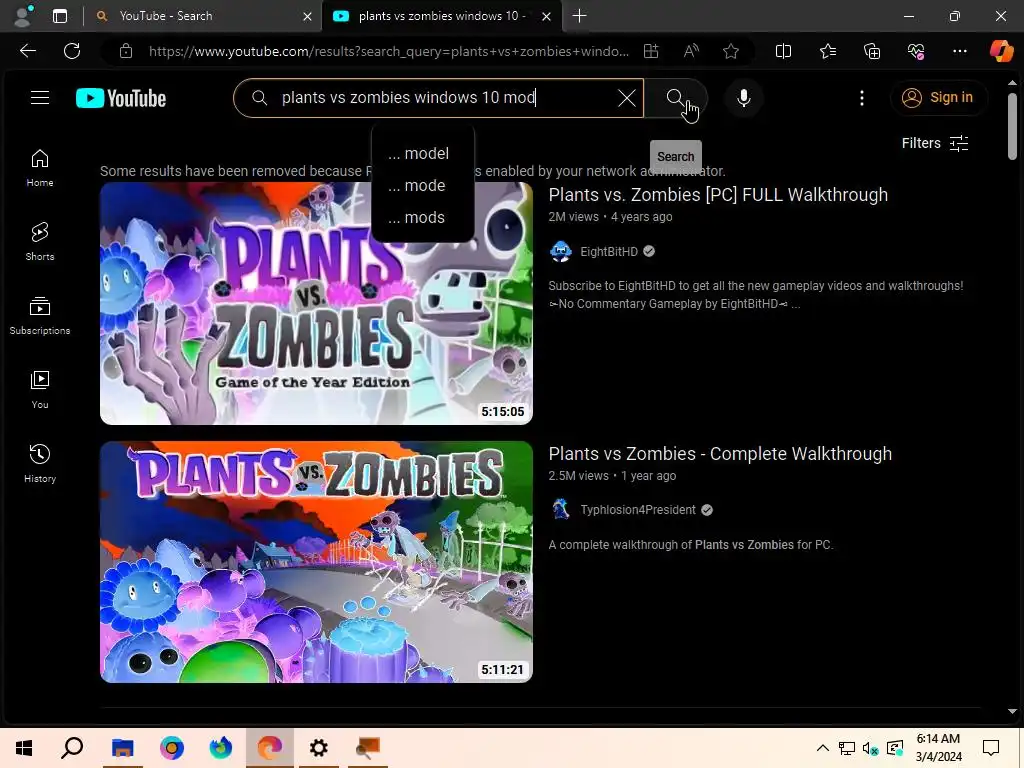Go to Home in sidebar
This screenshot has height=768, width=1024.
(40, 168)
